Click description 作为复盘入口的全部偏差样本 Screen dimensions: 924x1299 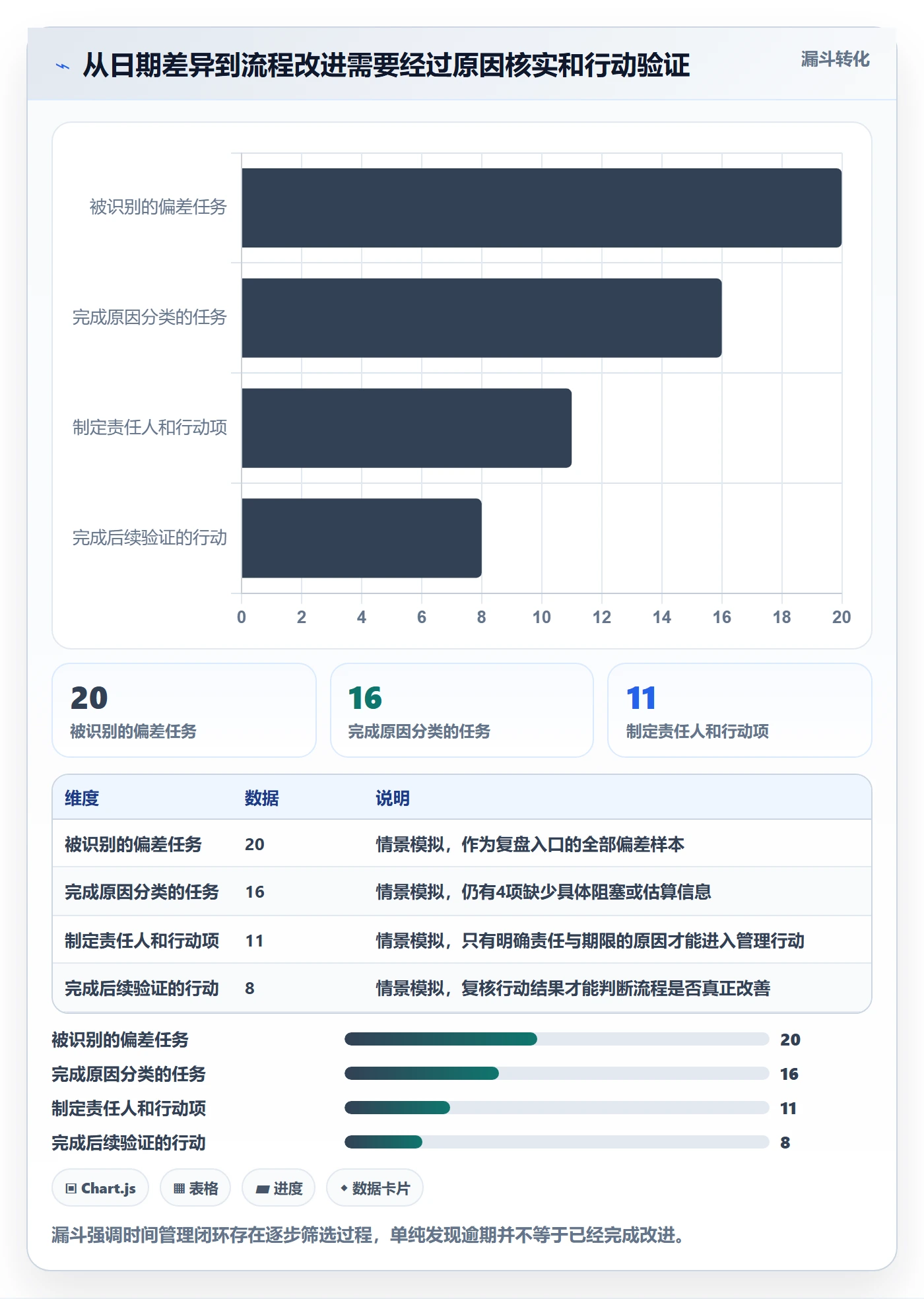pos(573,844)
